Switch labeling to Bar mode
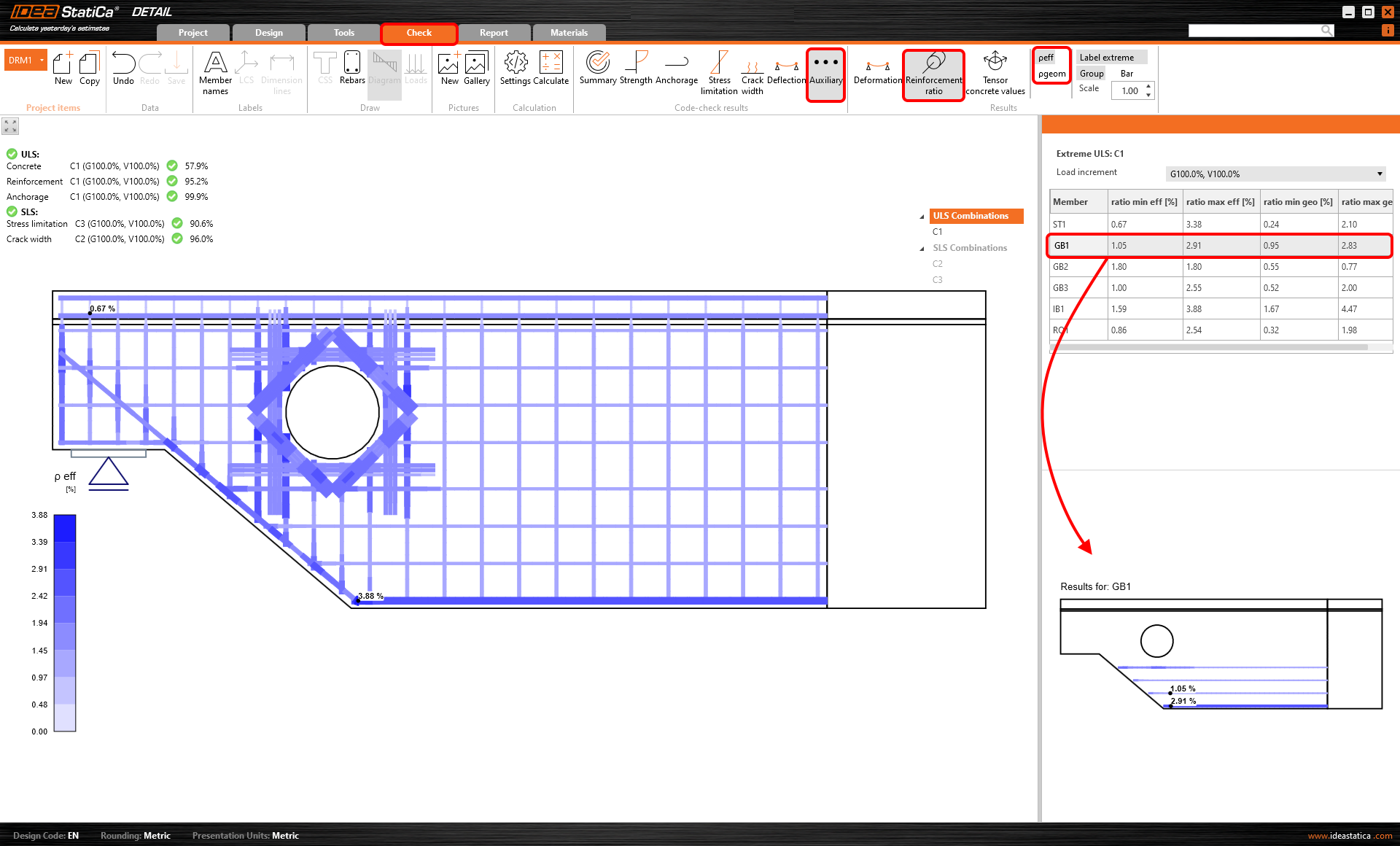The width and height of the screenshot is (1400, 846). [1127, 74]
